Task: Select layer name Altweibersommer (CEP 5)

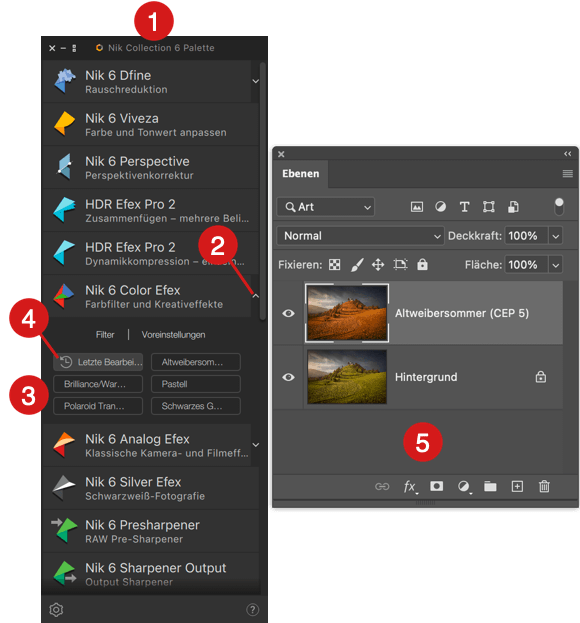Action: click(x=462, y=313)
